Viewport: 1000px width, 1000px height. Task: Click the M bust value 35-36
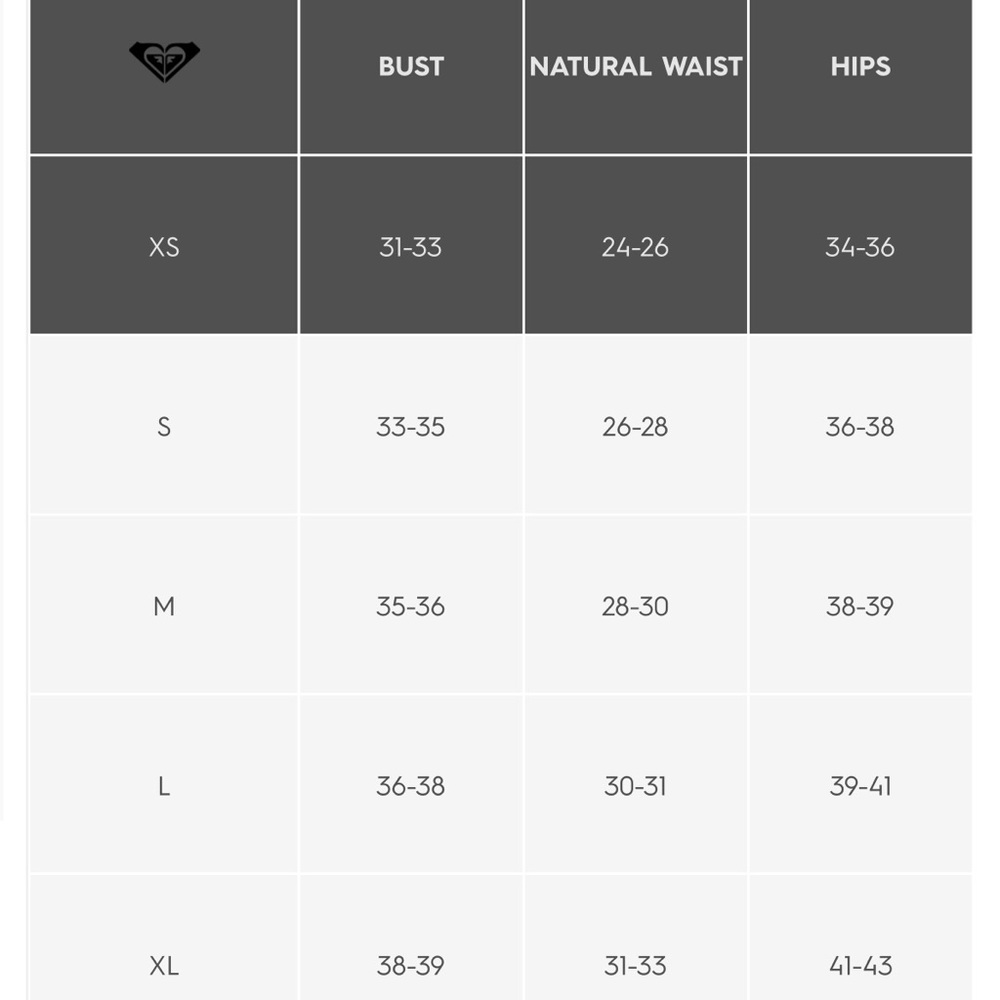(411, 607)
